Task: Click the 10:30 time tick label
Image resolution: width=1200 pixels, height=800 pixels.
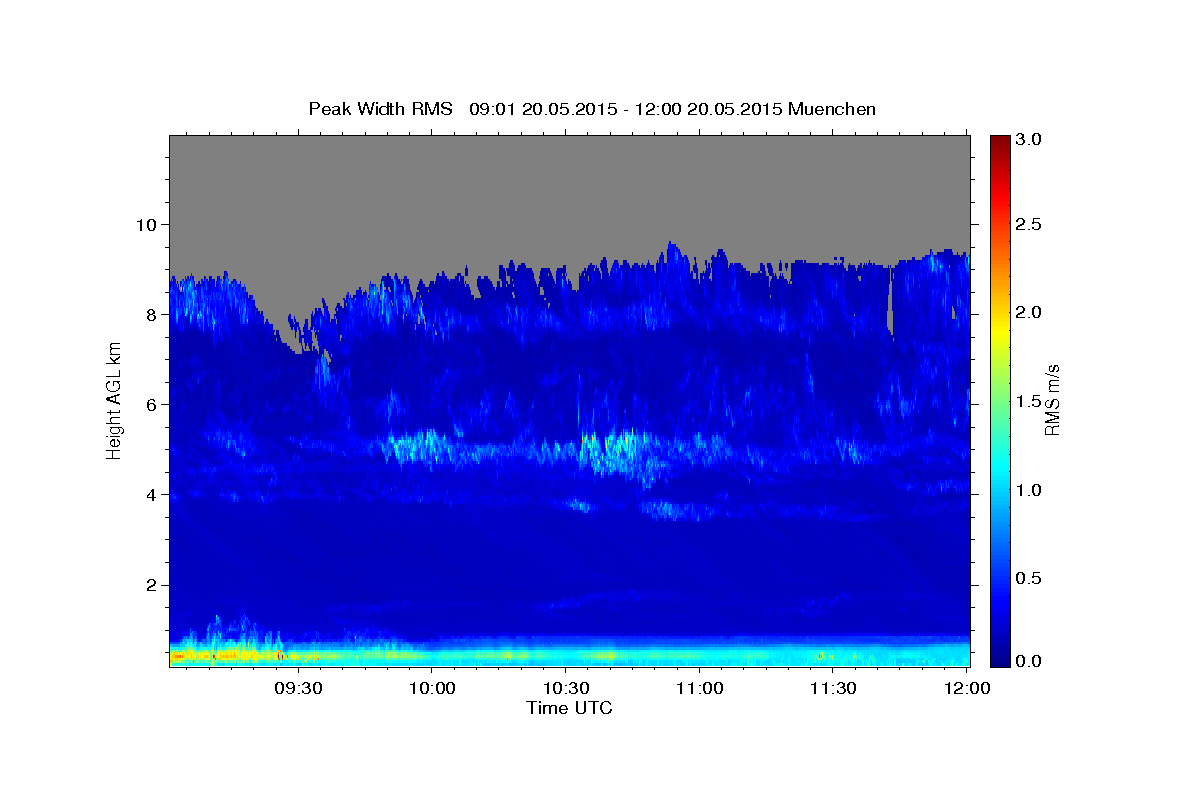Action: coord(565,688)
